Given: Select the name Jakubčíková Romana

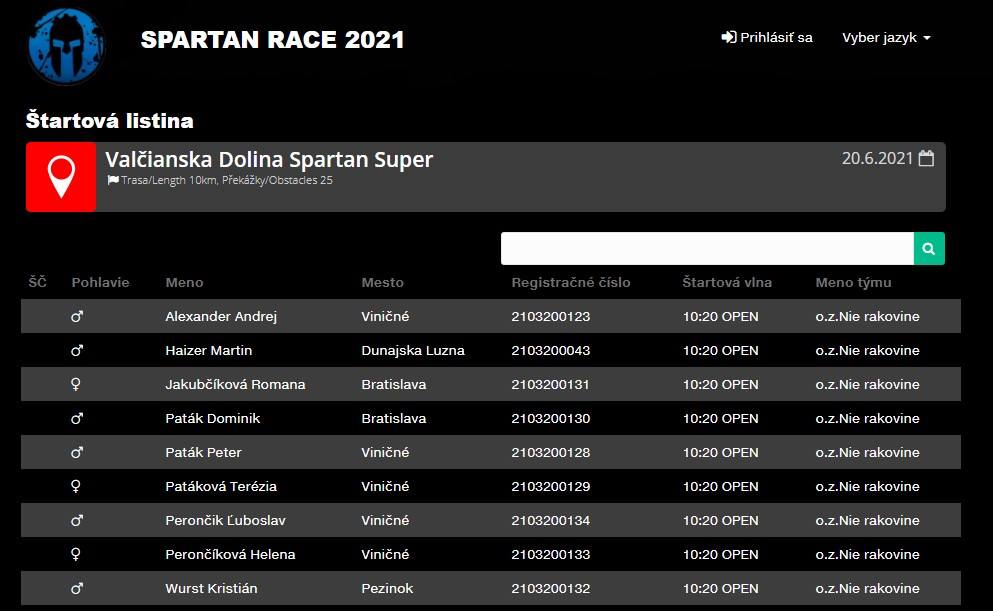Looking at the screenshot, I should coord(235,384).
